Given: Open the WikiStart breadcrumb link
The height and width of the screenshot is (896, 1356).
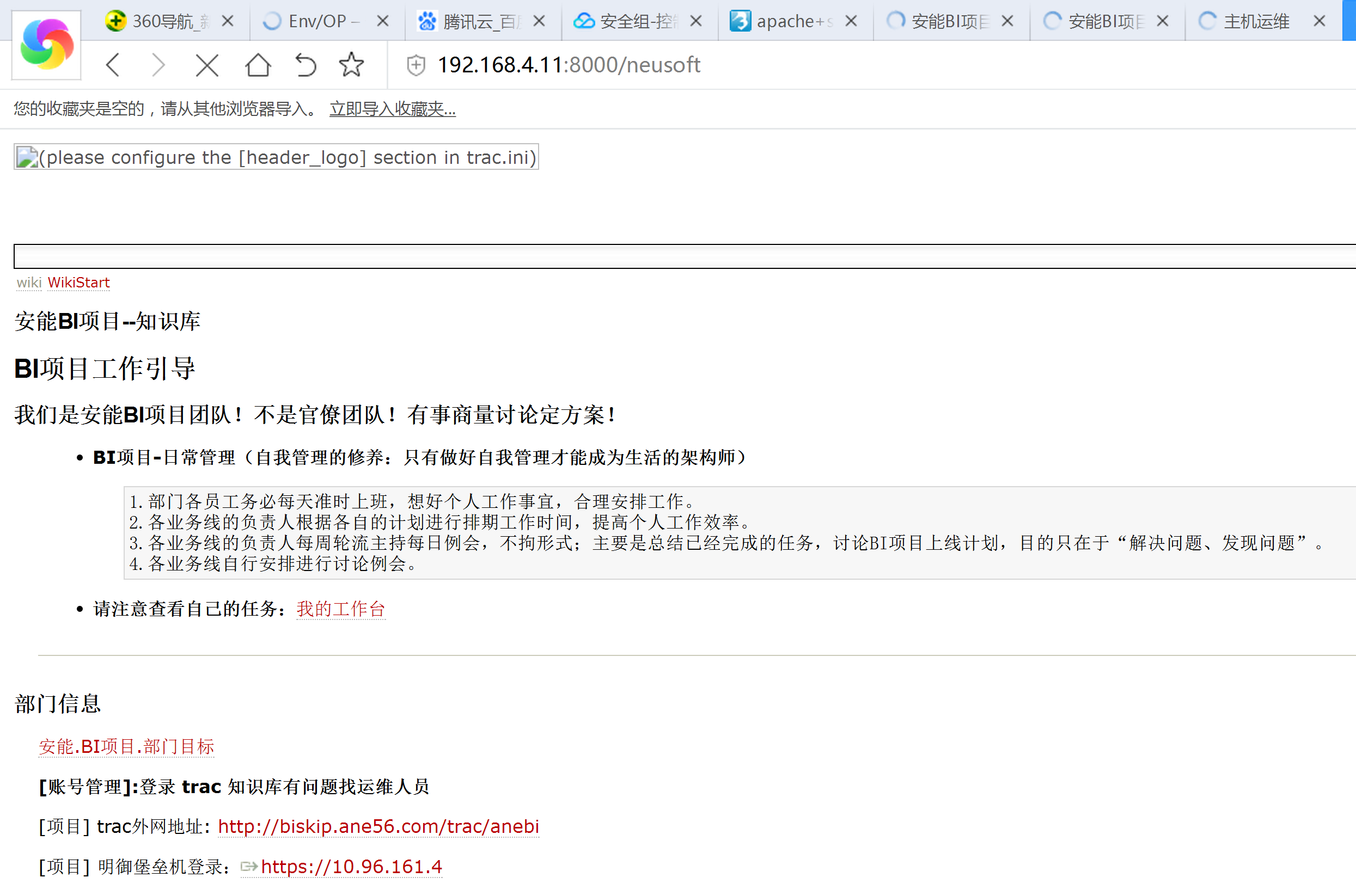Looking at the screenshot, I should click(78, 283).
